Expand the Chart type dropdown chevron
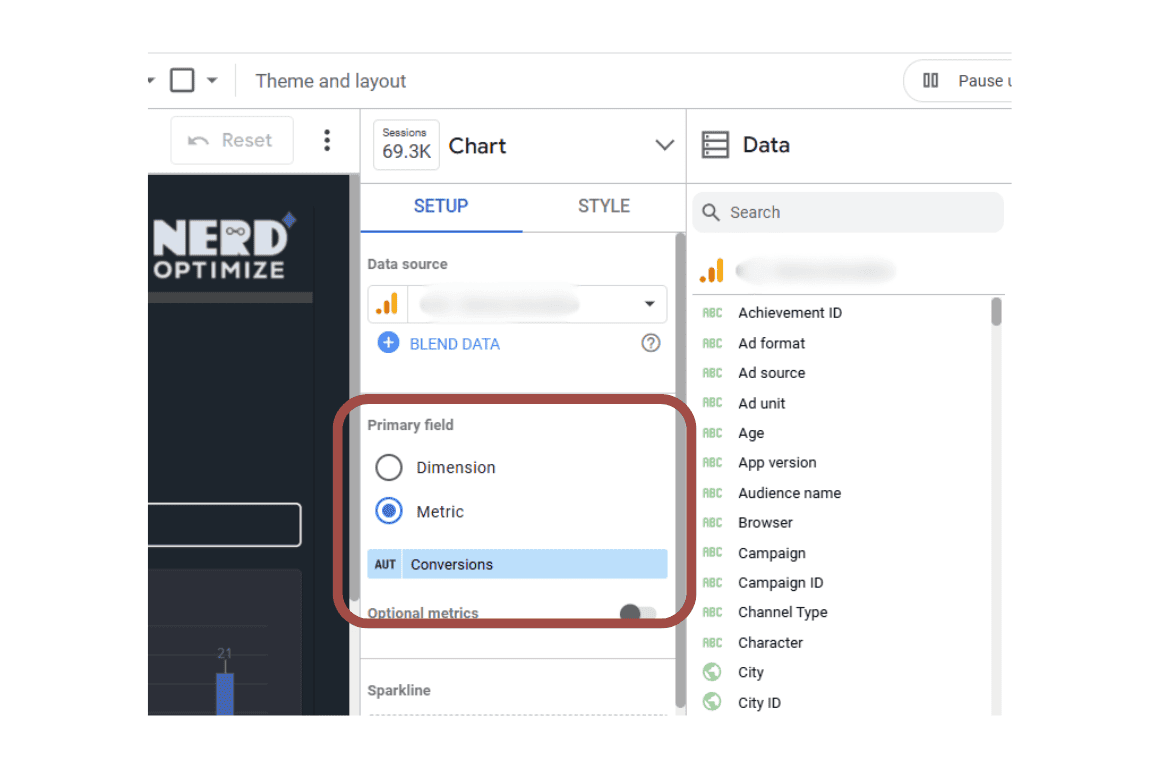The height and width of the screenshot is (760, 1160). pos(664,145)
